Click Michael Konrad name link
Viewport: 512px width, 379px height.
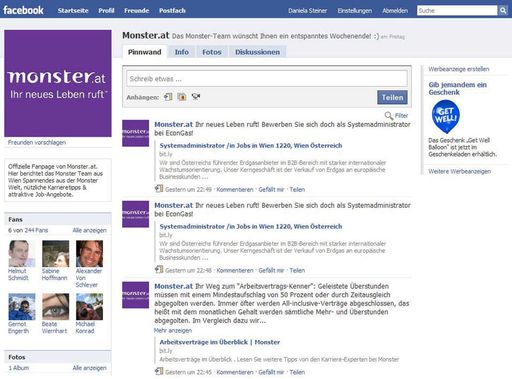point(85,327)
